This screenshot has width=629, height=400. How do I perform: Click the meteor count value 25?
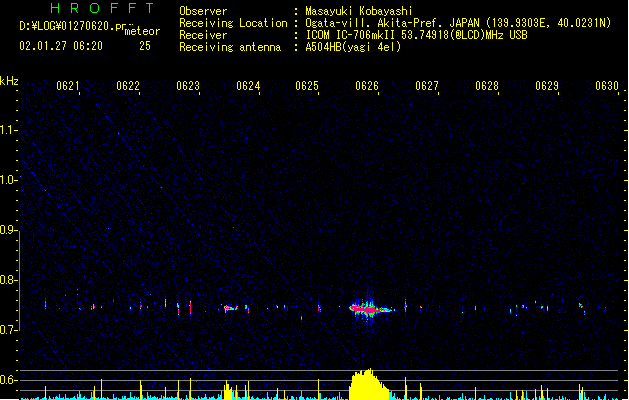145,46
